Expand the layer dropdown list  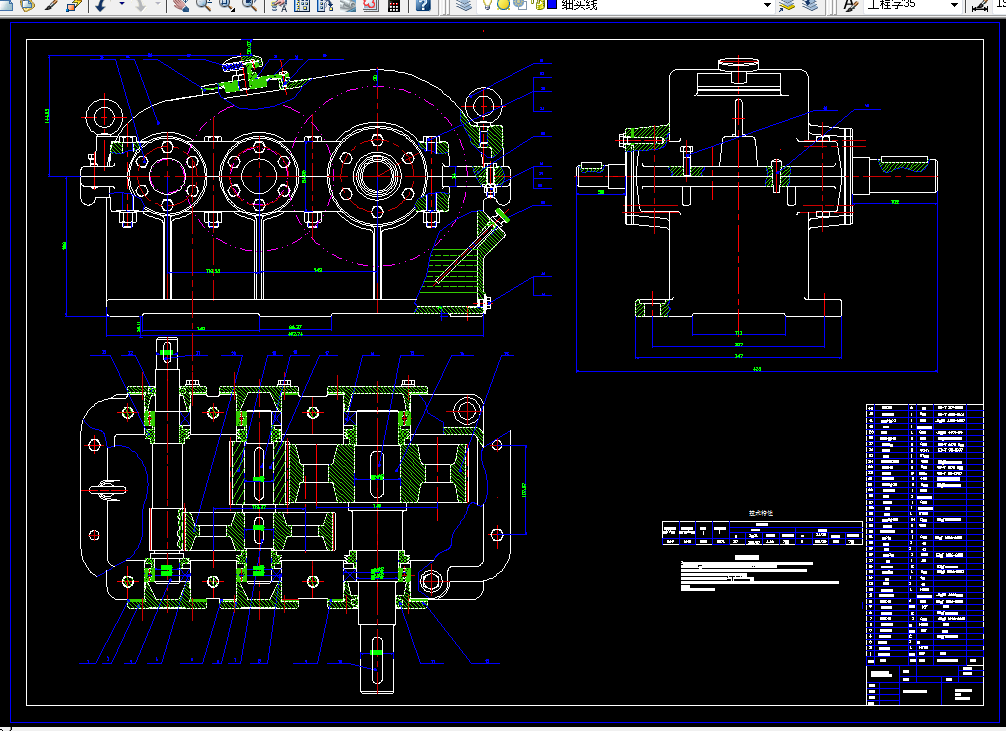(x=767, y=5)
